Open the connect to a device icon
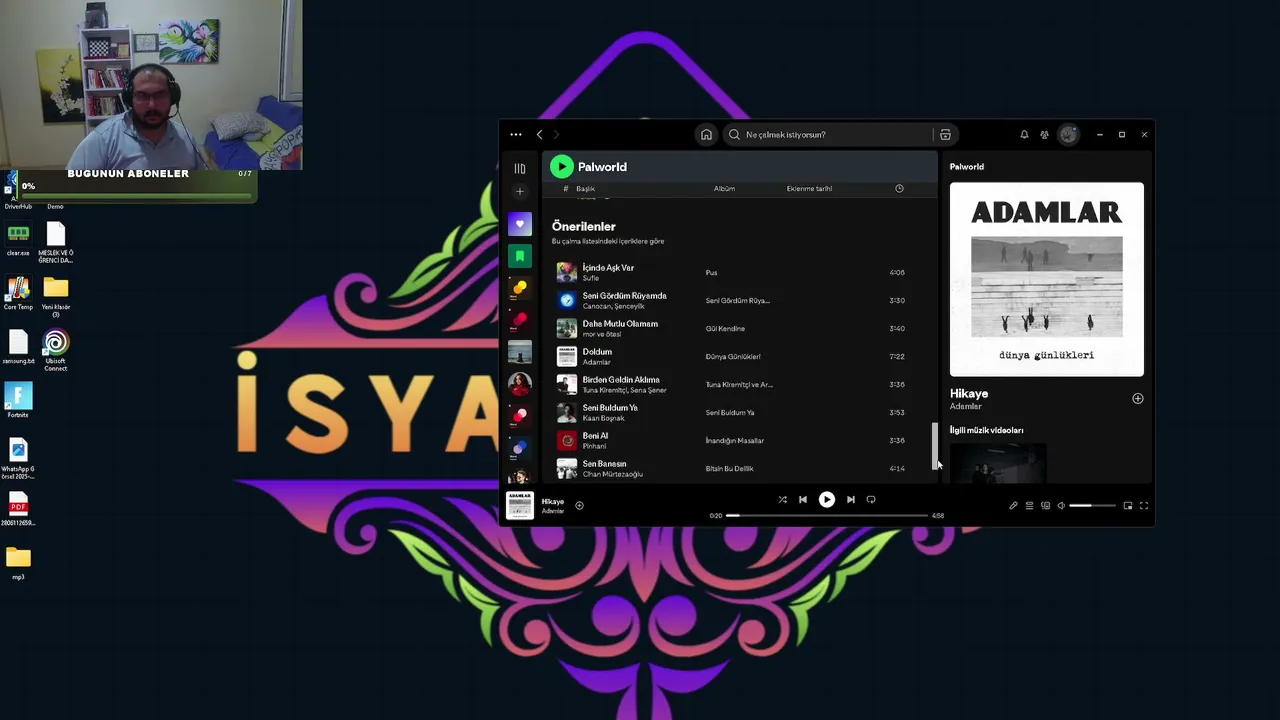The width and height of the screenshot is (1280, 720). tap(1045, 506)
